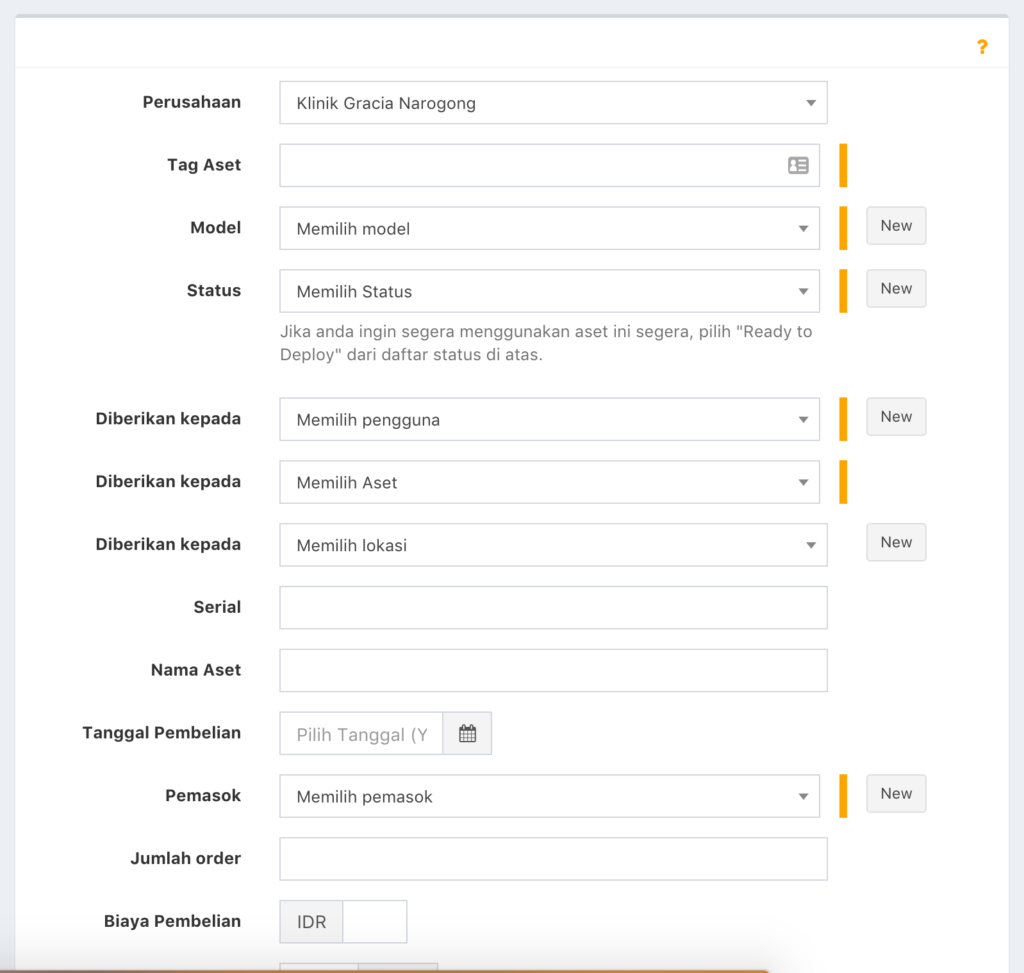This screenshot has width=1024, height=973.
Task: Click the orange help question mark icon
Action: [x=982, y=47]
